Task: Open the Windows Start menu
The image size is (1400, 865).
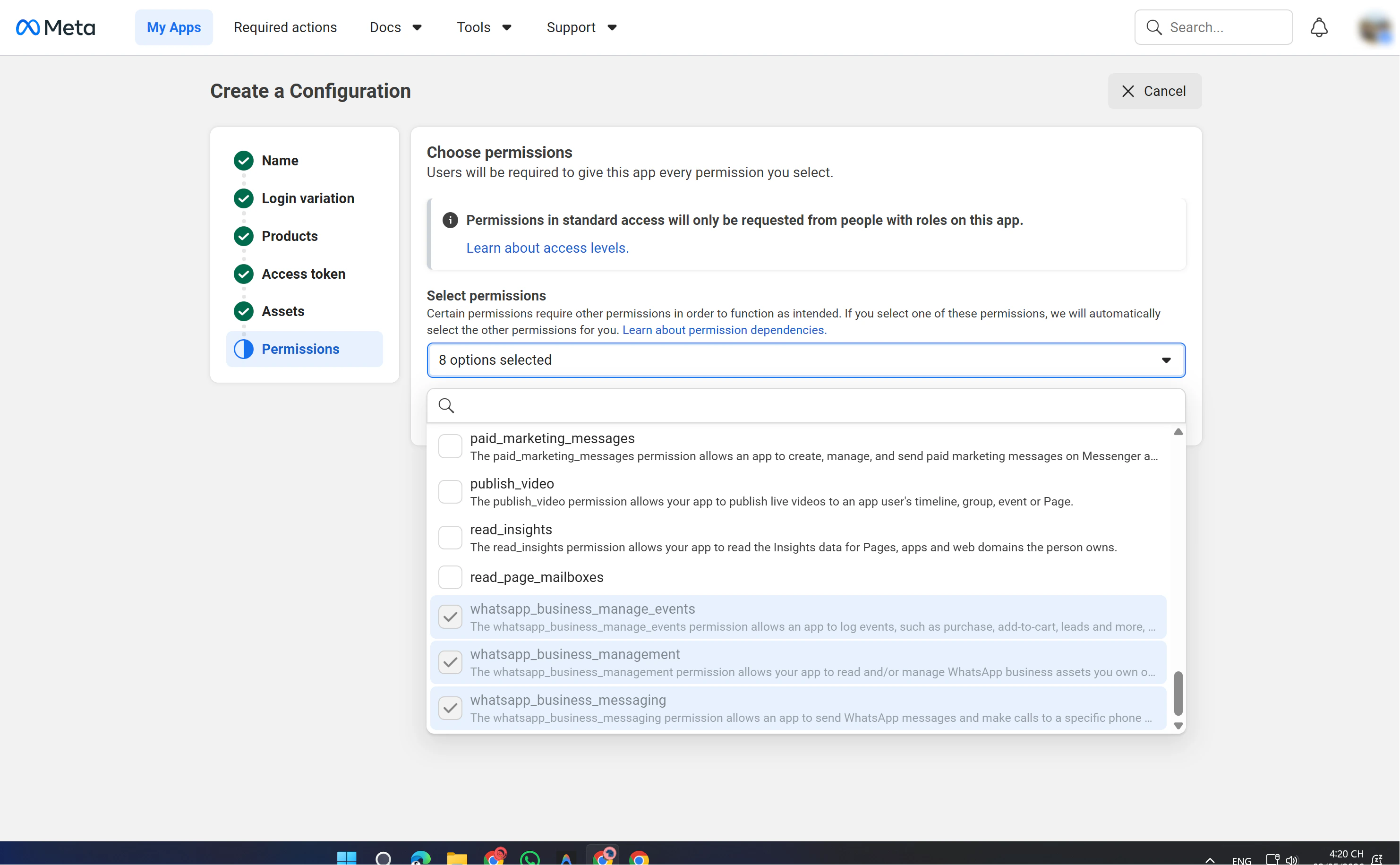Action: 347,857
